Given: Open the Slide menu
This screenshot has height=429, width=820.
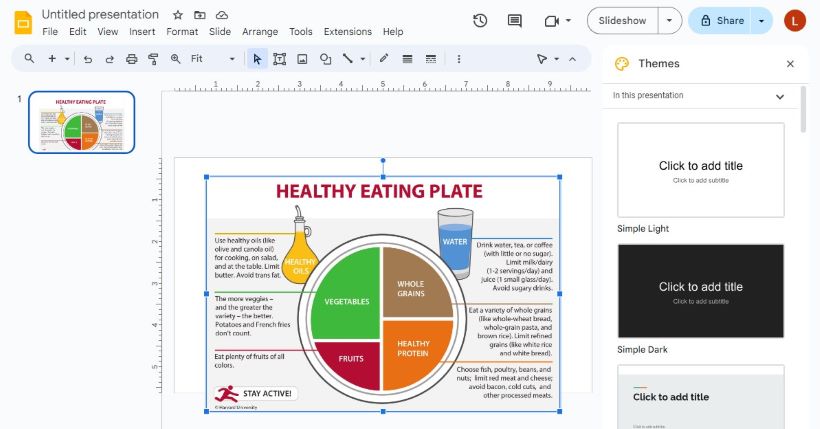Looking at the screenshot, I should click(220, 31).
